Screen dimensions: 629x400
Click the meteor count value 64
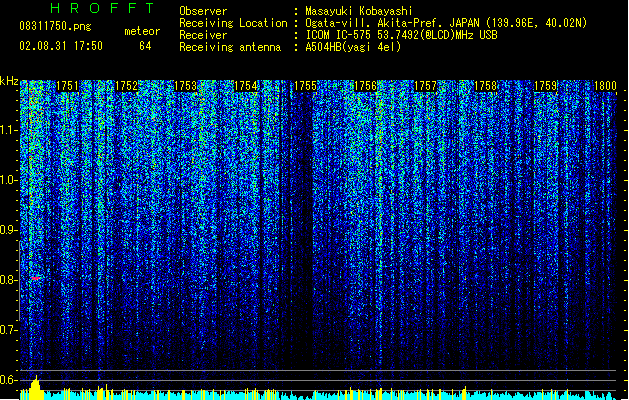(145, 46)
